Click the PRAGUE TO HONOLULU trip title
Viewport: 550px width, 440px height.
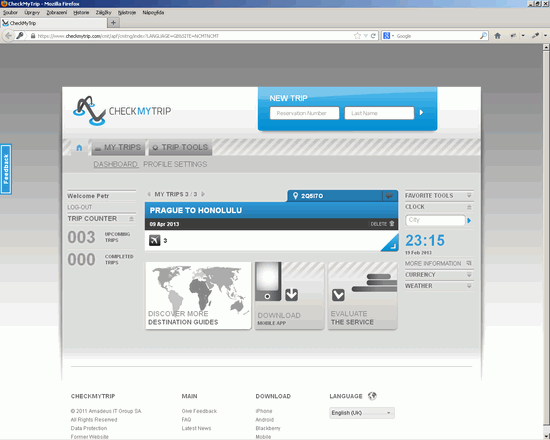196,210
